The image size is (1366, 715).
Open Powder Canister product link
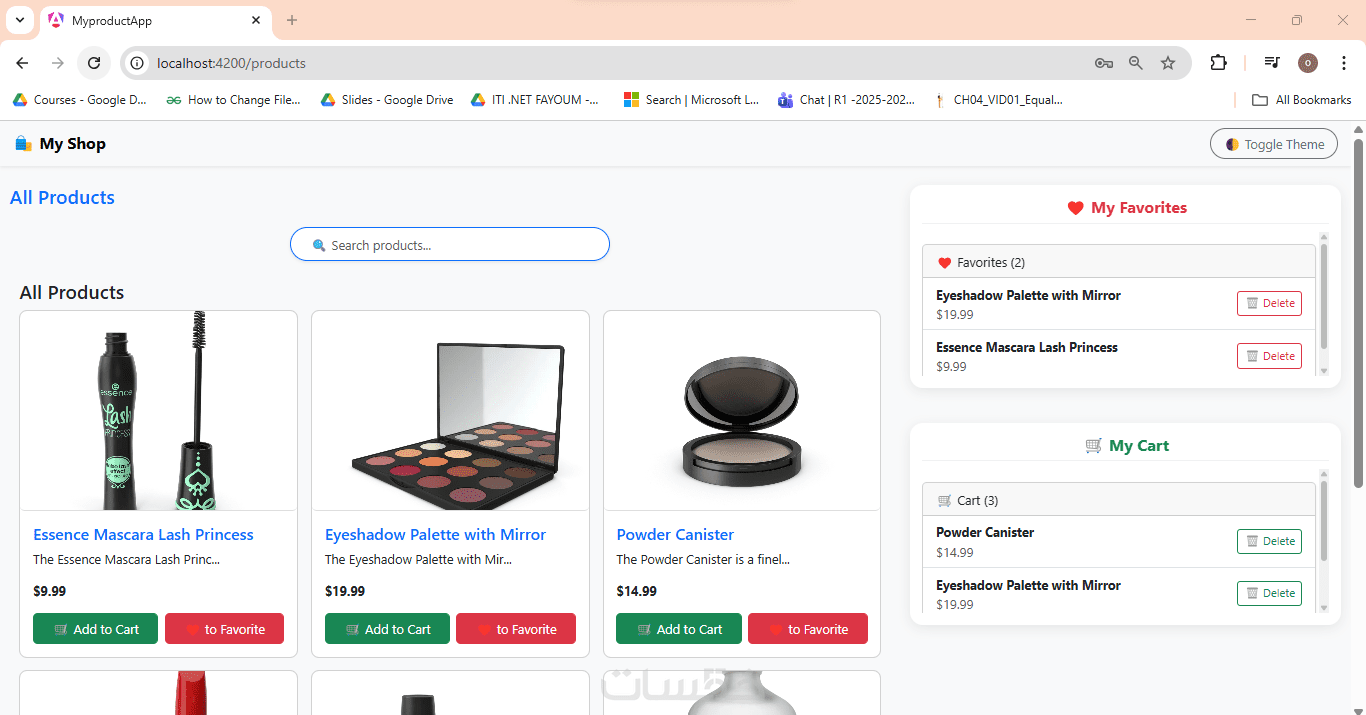[x=675, y=535]
